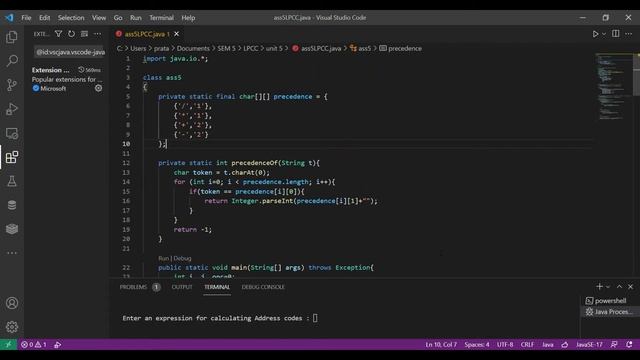Viewport: 640px width, 360px height.
Task: Open the Help menu
Action: (x=188, y=18)
